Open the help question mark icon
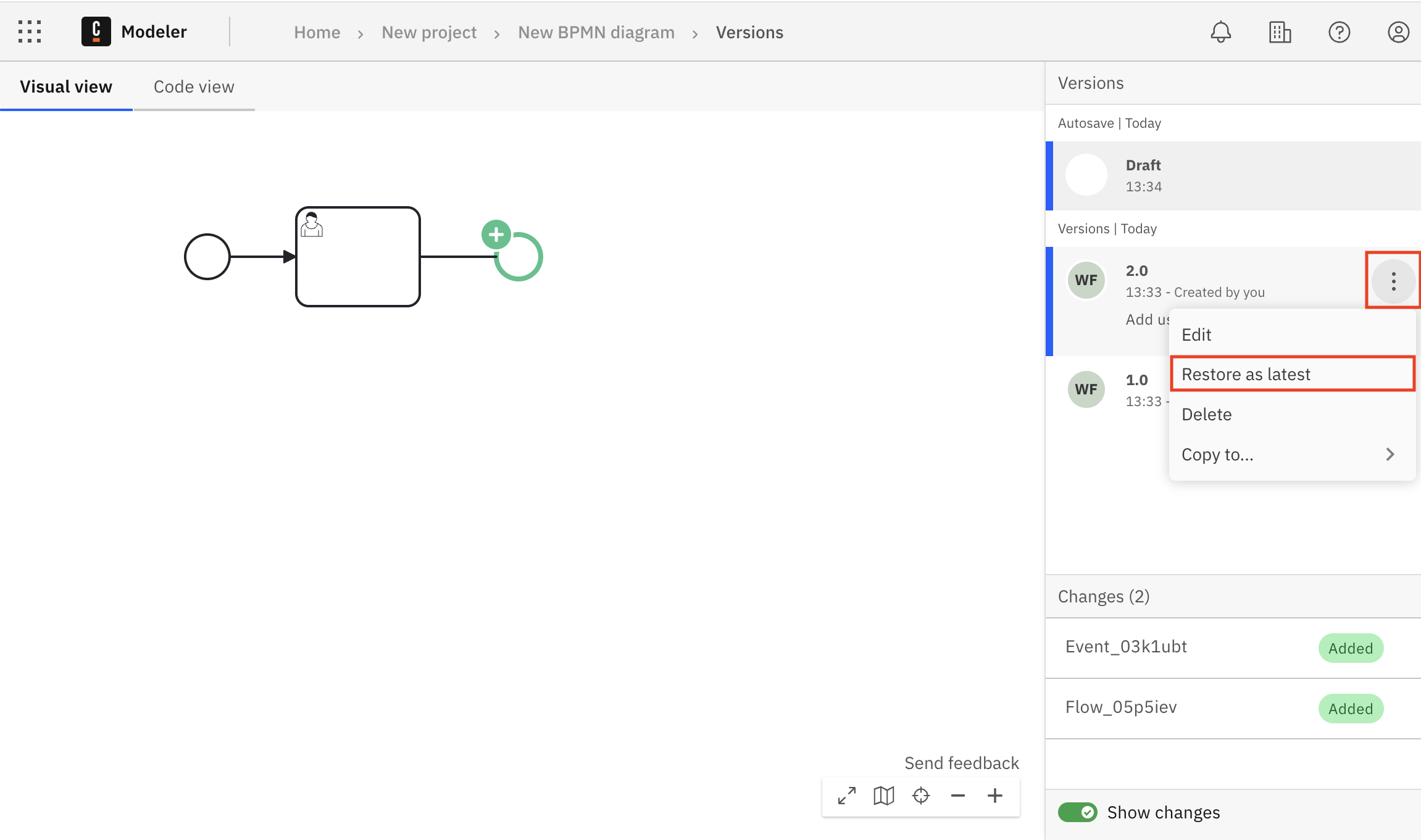The image size is (1421, 840). tap(1339, 32)
